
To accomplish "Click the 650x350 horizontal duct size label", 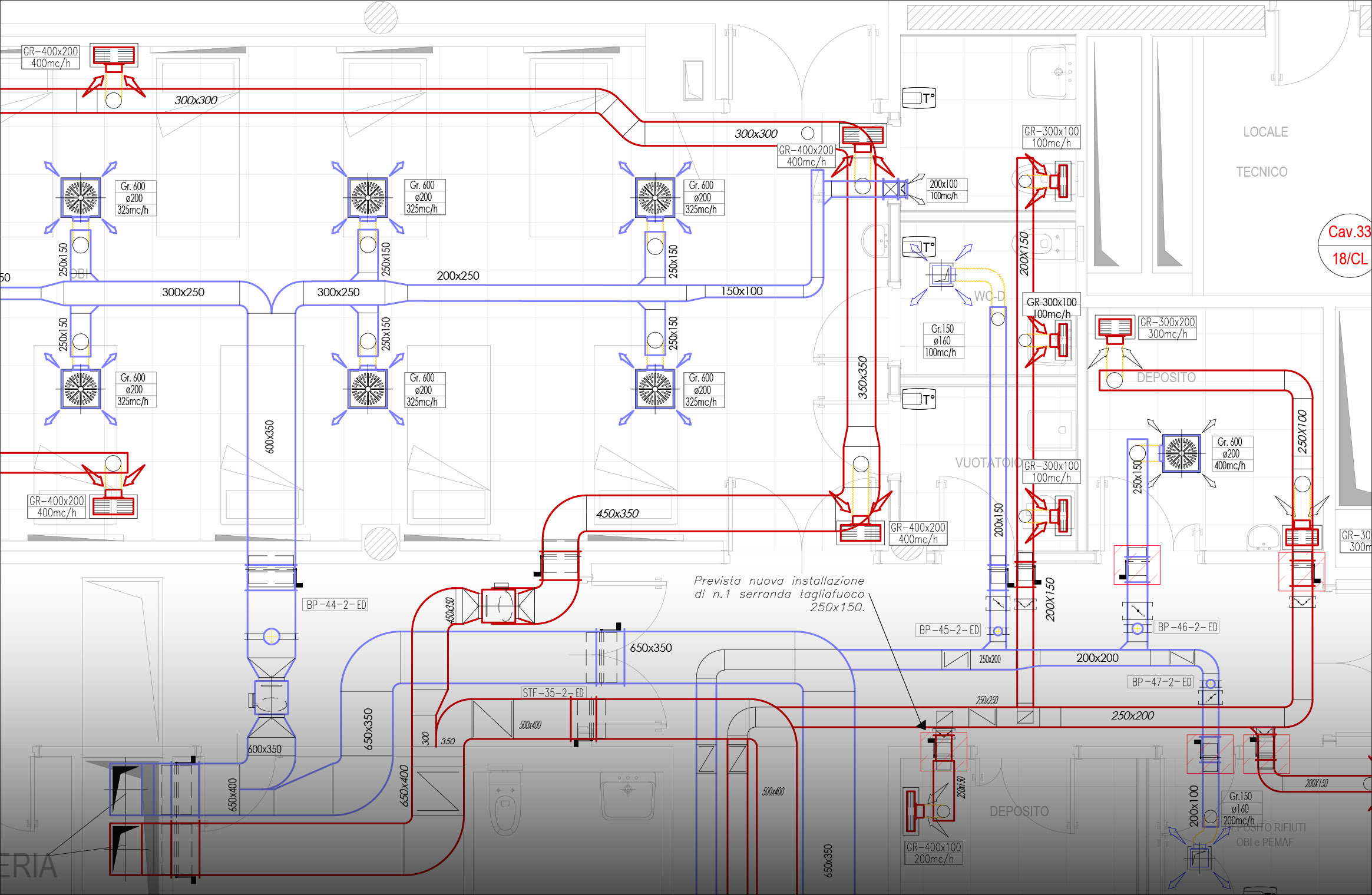I will (x=650, y=648).
